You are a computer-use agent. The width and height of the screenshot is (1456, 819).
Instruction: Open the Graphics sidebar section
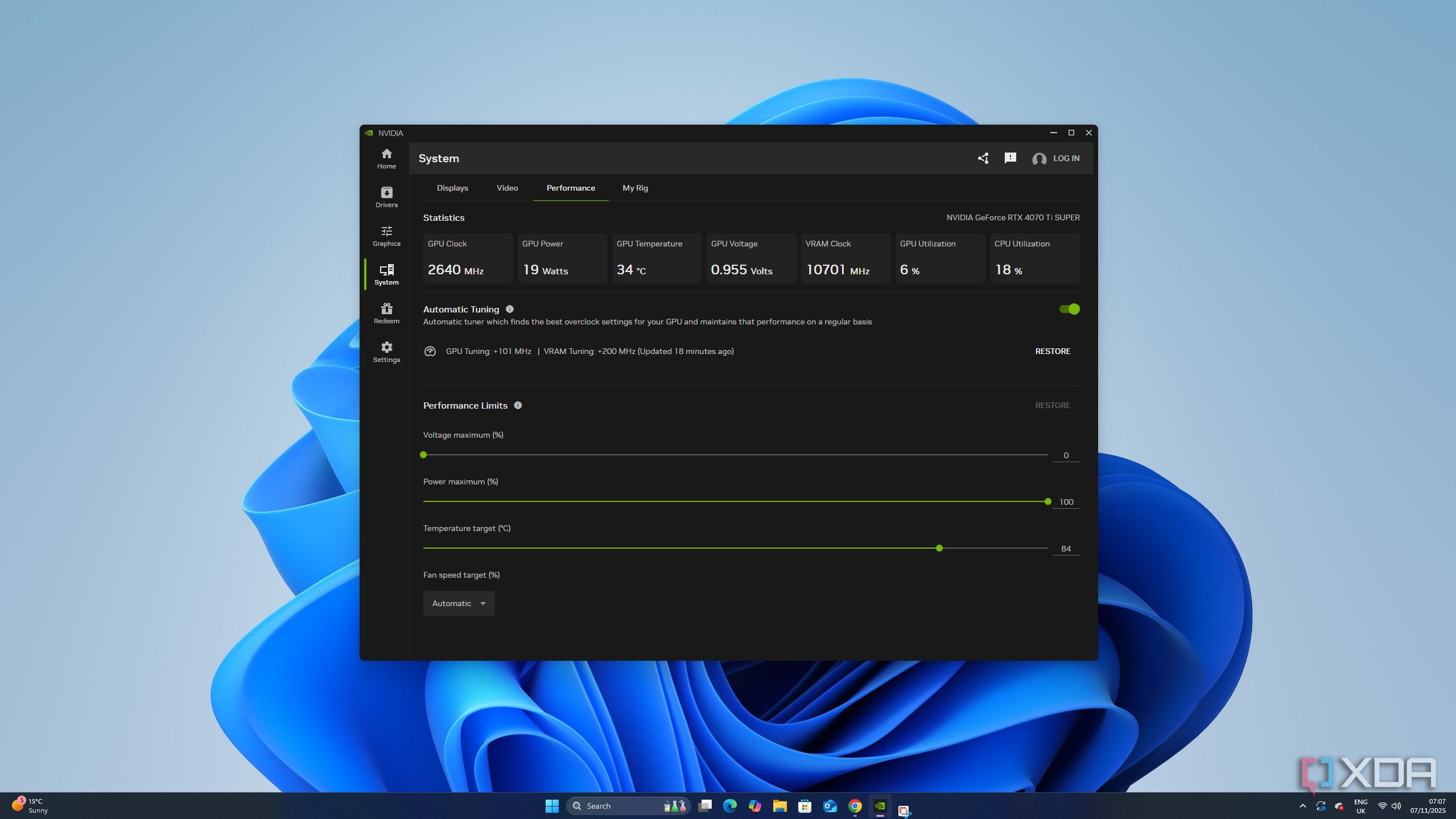386,236
